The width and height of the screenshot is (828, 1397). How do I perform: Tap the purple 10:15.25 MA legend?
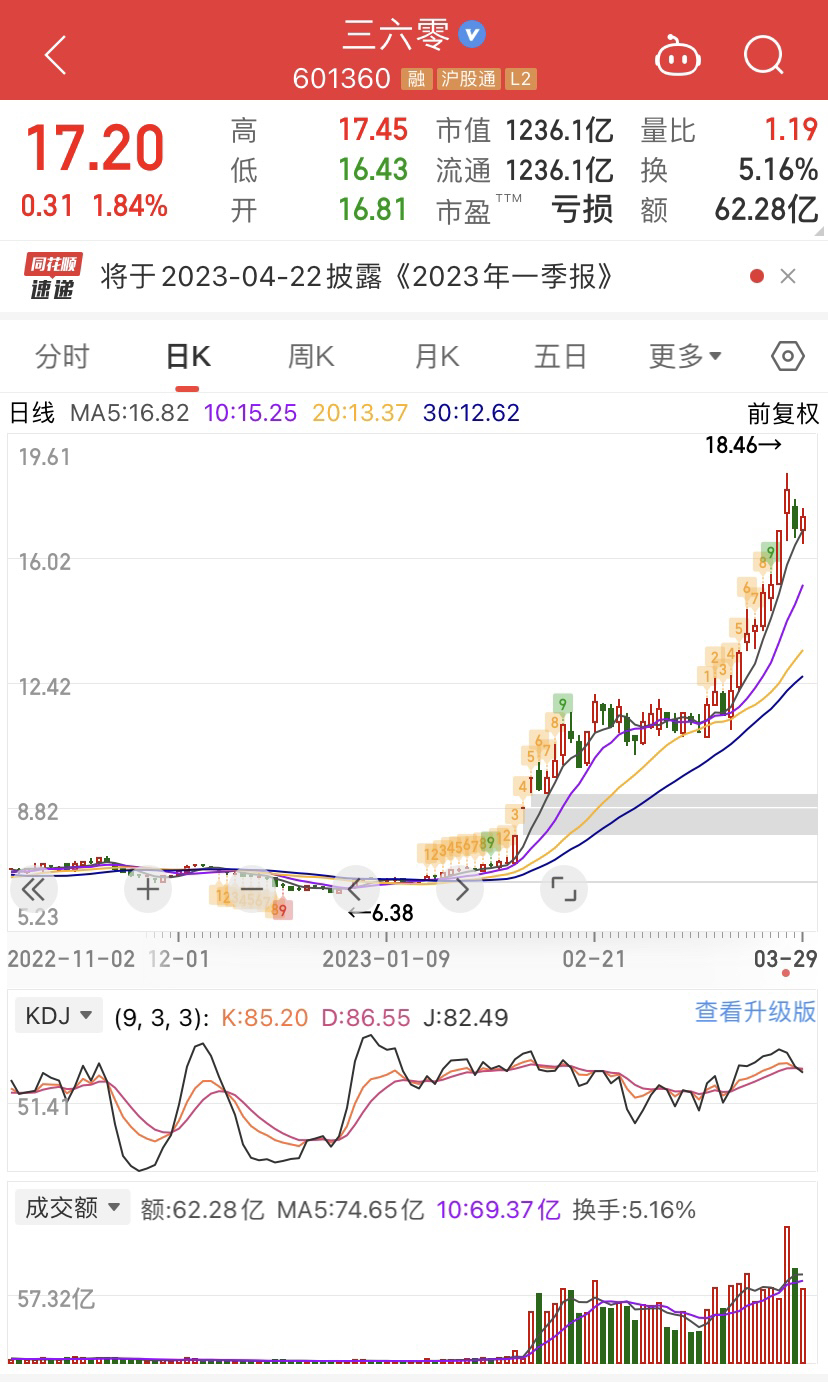point(250,413)
